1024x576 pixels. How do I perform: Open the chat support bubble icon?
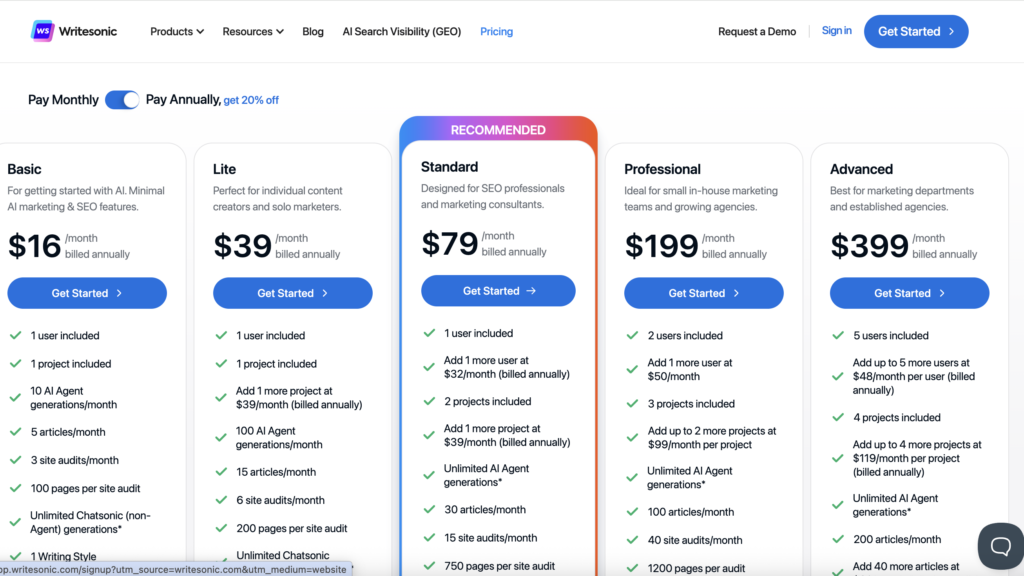pos(1000,546)
